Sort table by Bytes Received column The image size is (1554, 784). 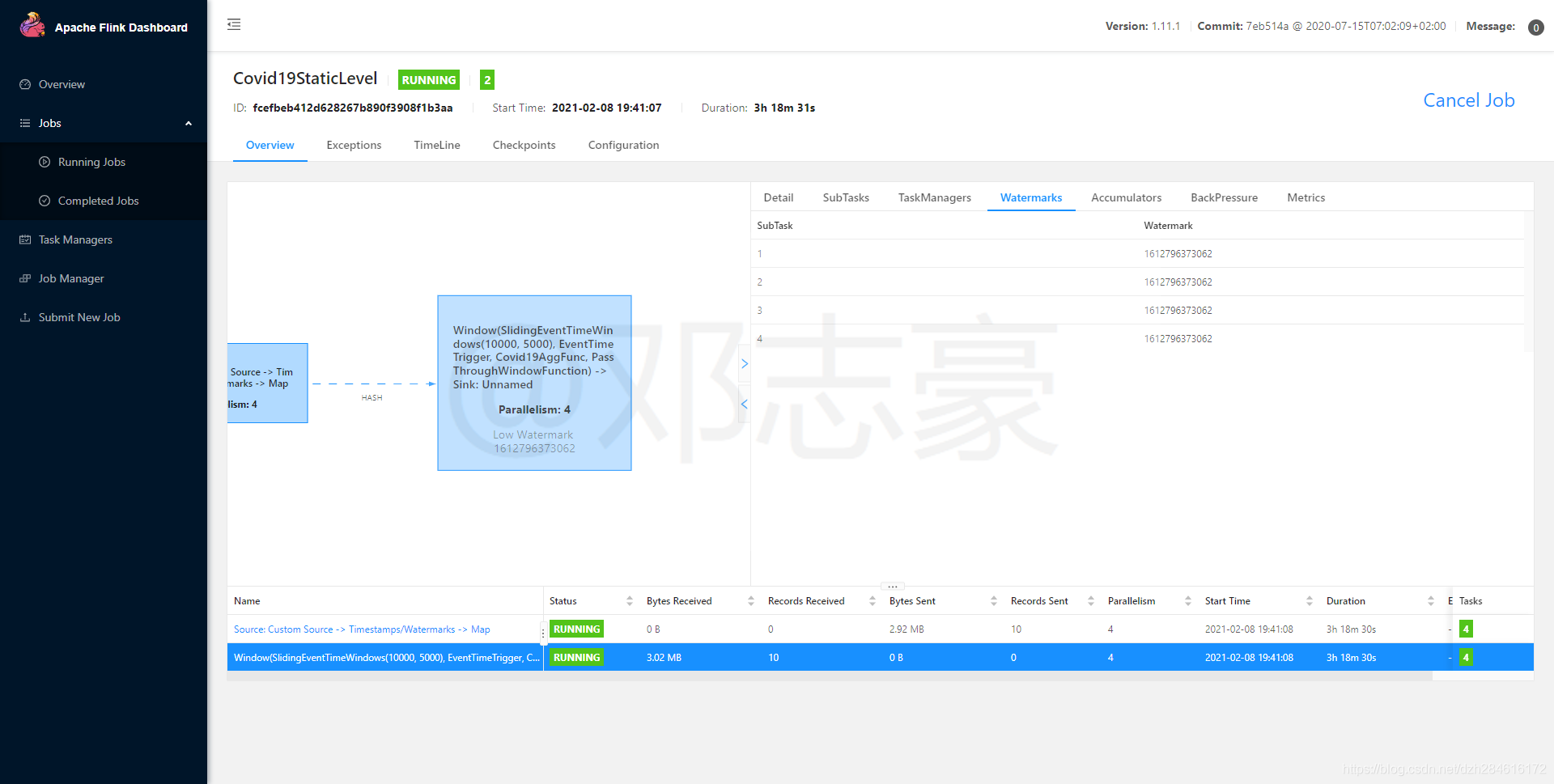click(x=751, y=601)
